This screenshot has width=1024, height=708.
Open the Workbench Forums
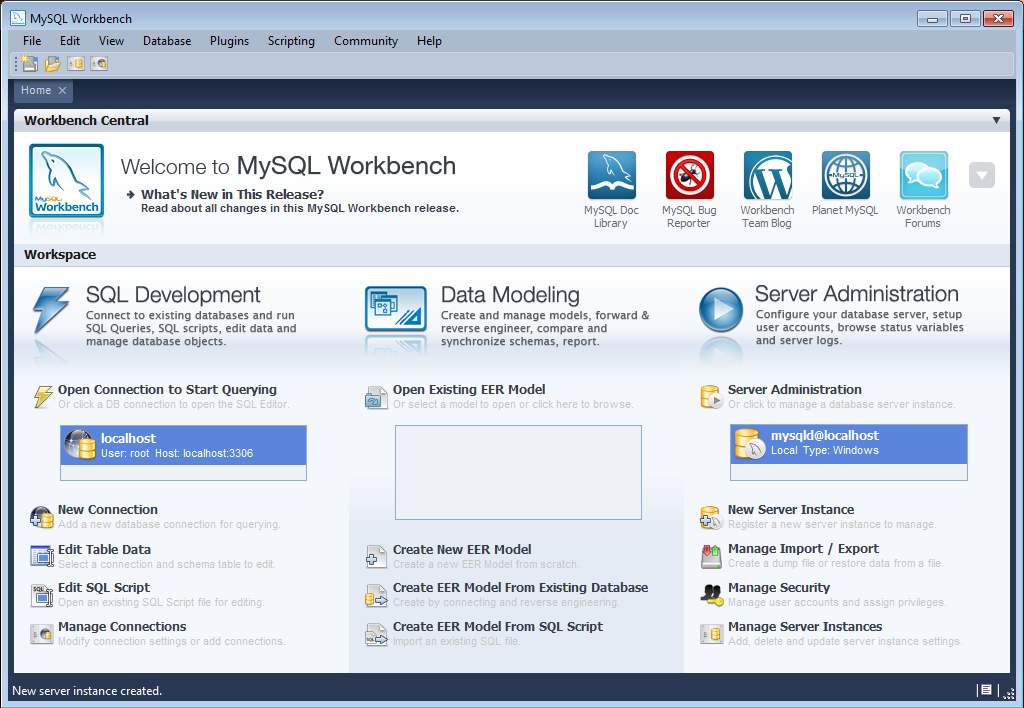(923, 175)
